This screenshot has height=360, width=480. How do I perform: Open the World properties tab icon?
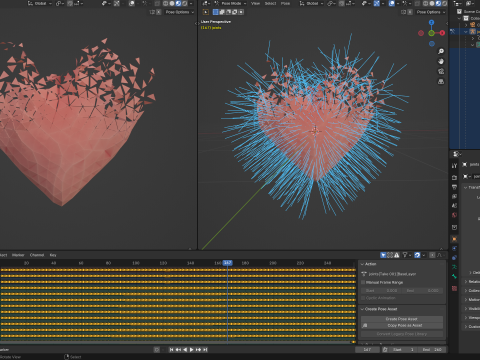pos(454,215)
